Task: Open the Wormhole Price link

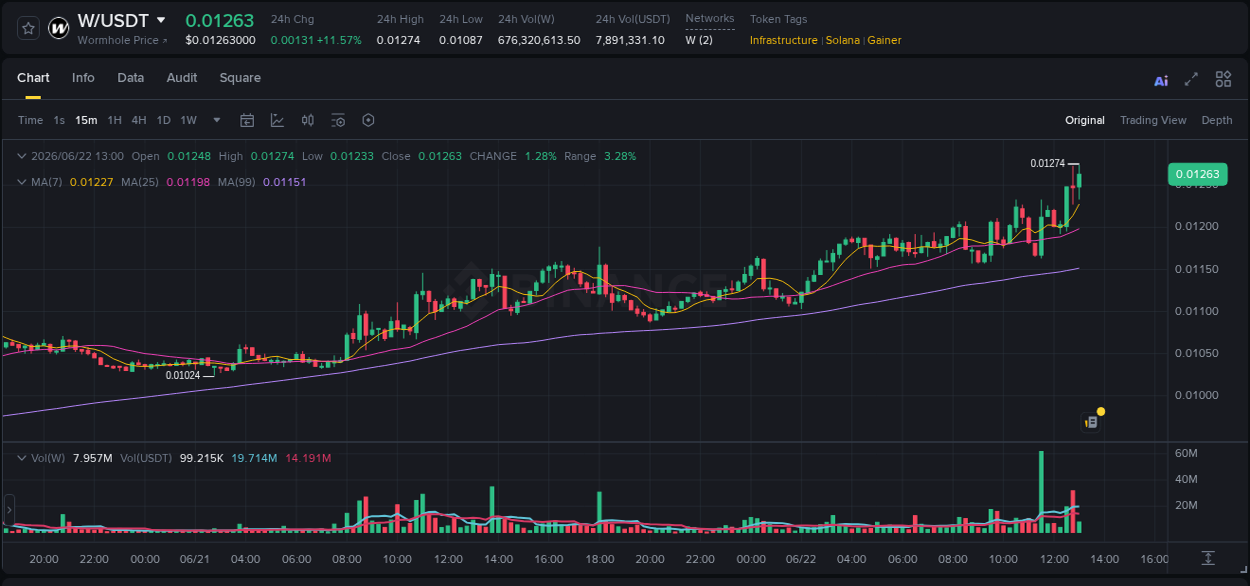Action: click(122, 40)
